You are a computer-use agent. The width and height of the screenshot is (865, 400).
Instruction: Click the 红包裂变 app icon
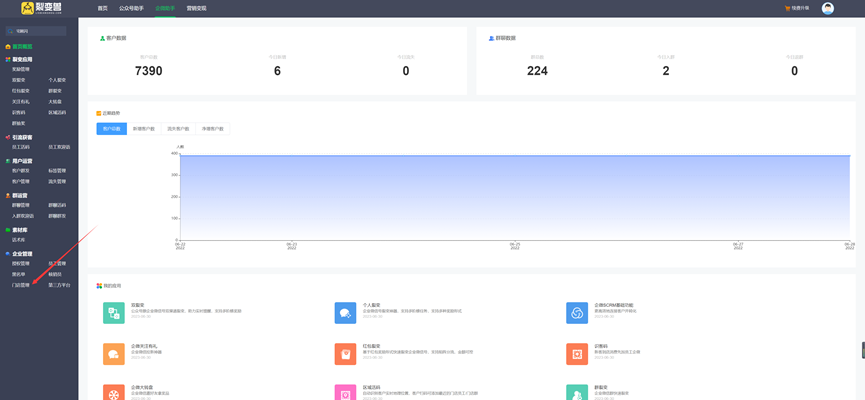point(345,353)
